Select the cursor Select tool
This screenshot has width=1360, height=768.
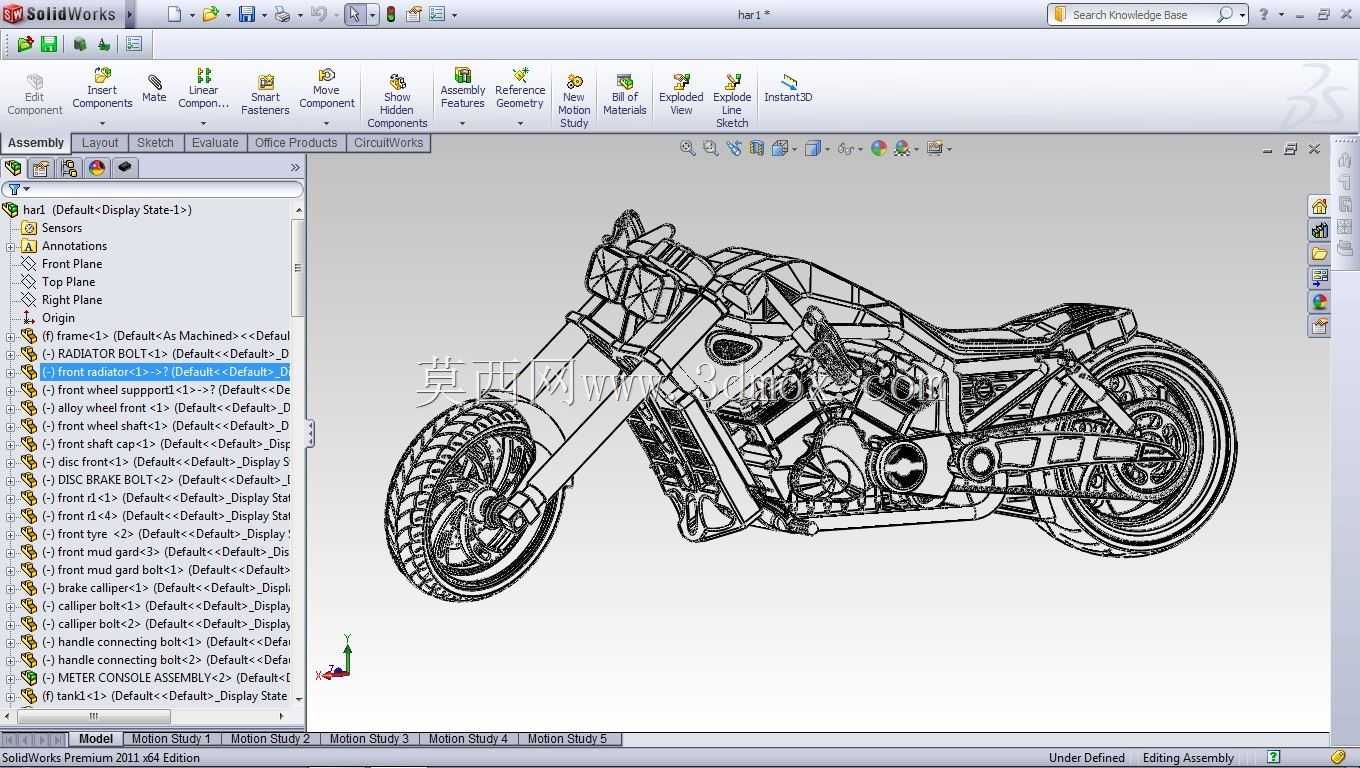tap(354, 14)
